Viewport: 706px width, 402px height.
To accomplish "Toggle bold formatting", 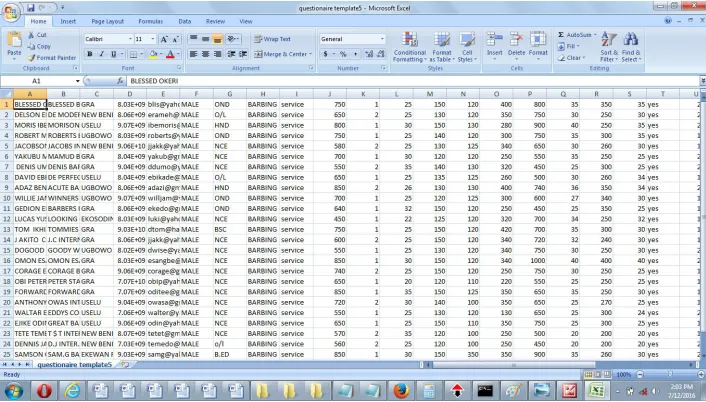I will coord(90,54).
